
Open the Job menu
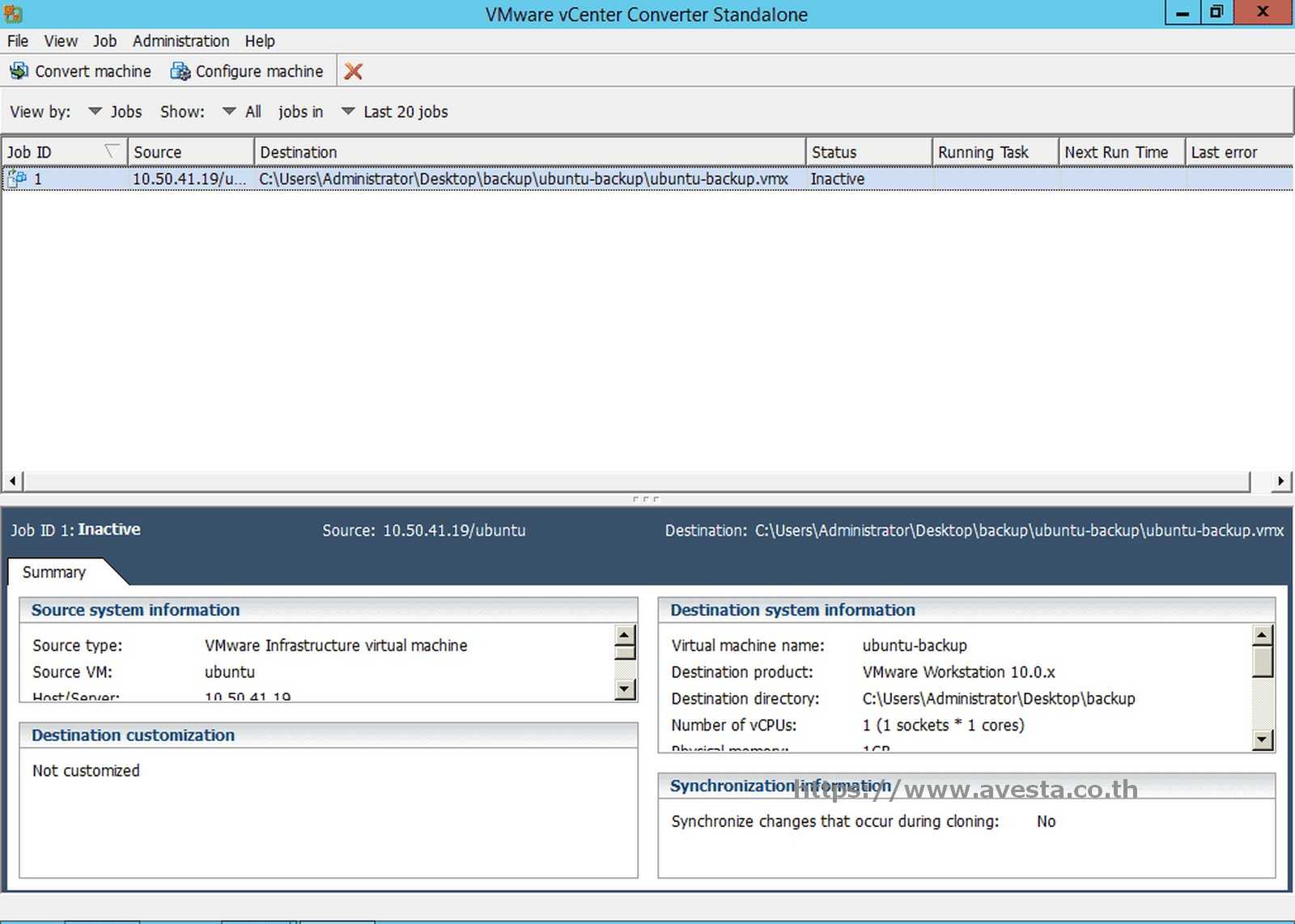(104, 40)
